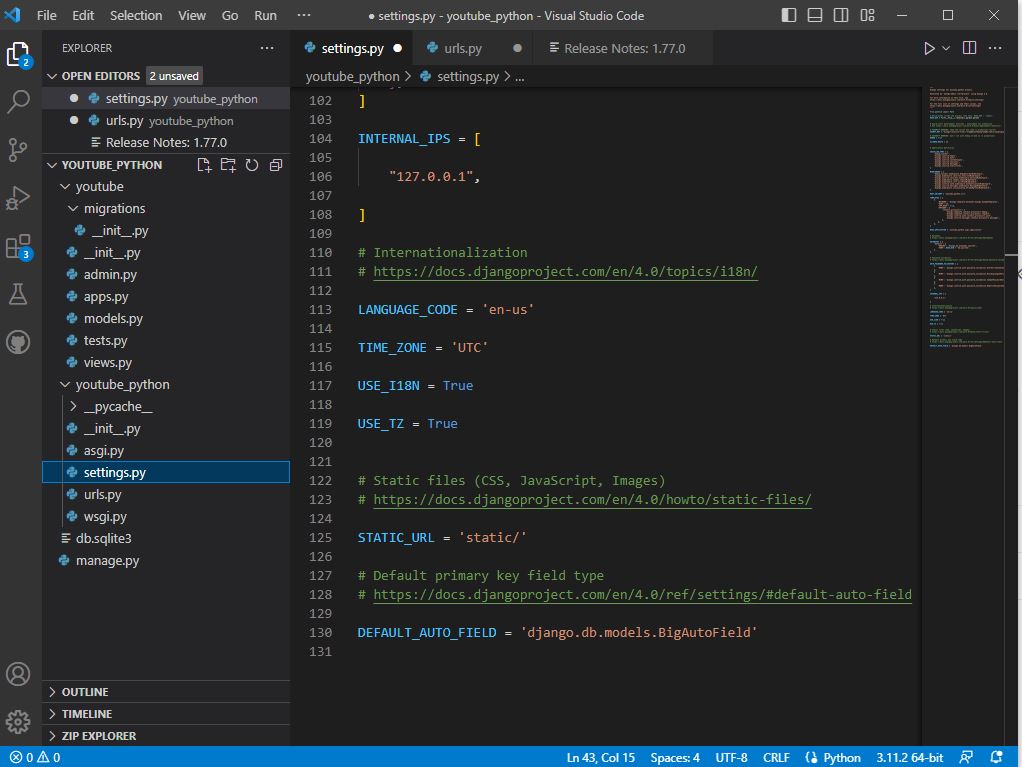This screenshot has width=1022, height=767.
Task: Click Ln 43, Col 15 in status bar
Action: pyautogui.click(x=600, y=757)
